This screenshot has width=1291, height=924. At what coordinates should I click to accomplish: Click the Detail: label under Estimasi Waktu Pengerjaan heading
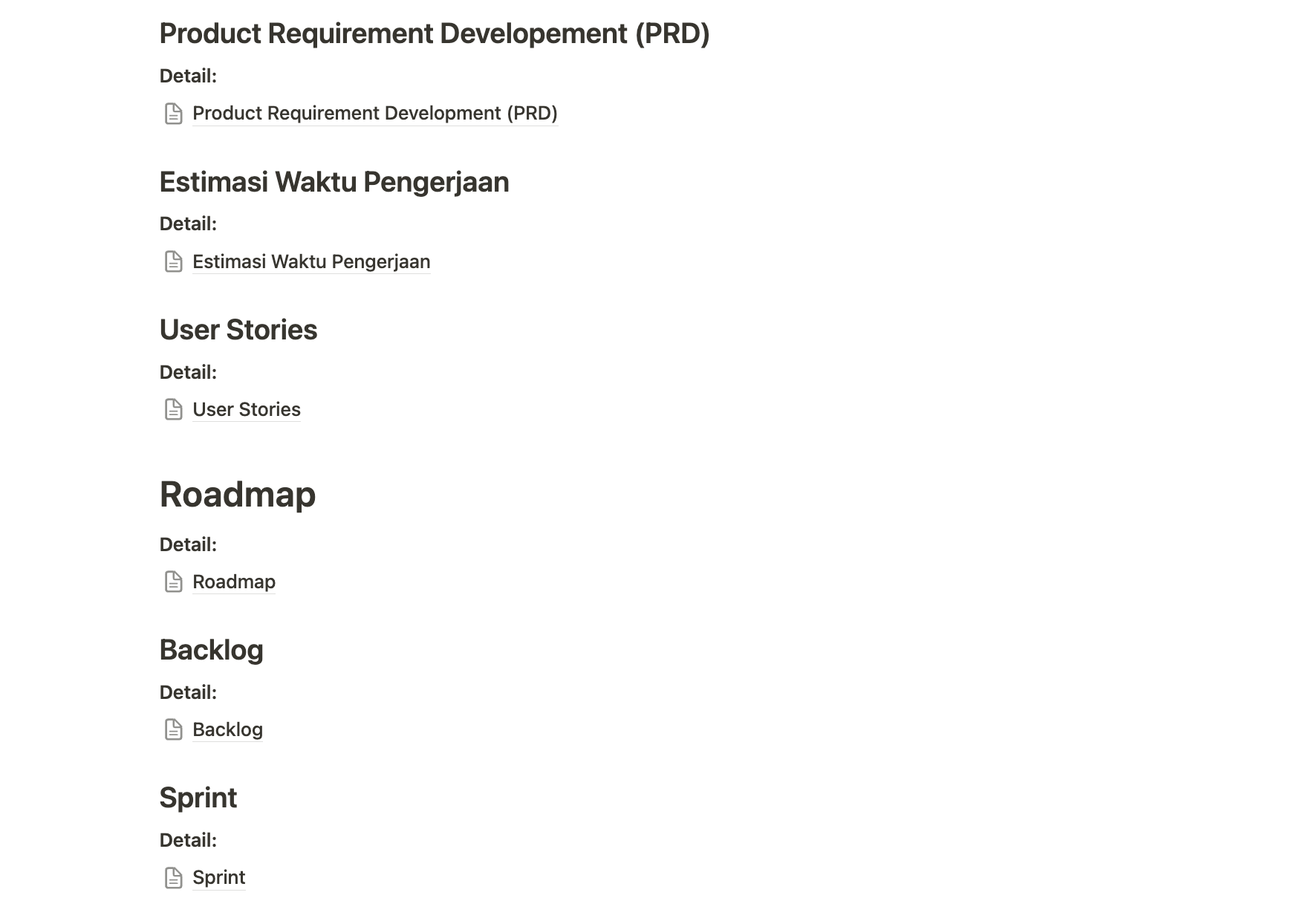tap(188, 224)
